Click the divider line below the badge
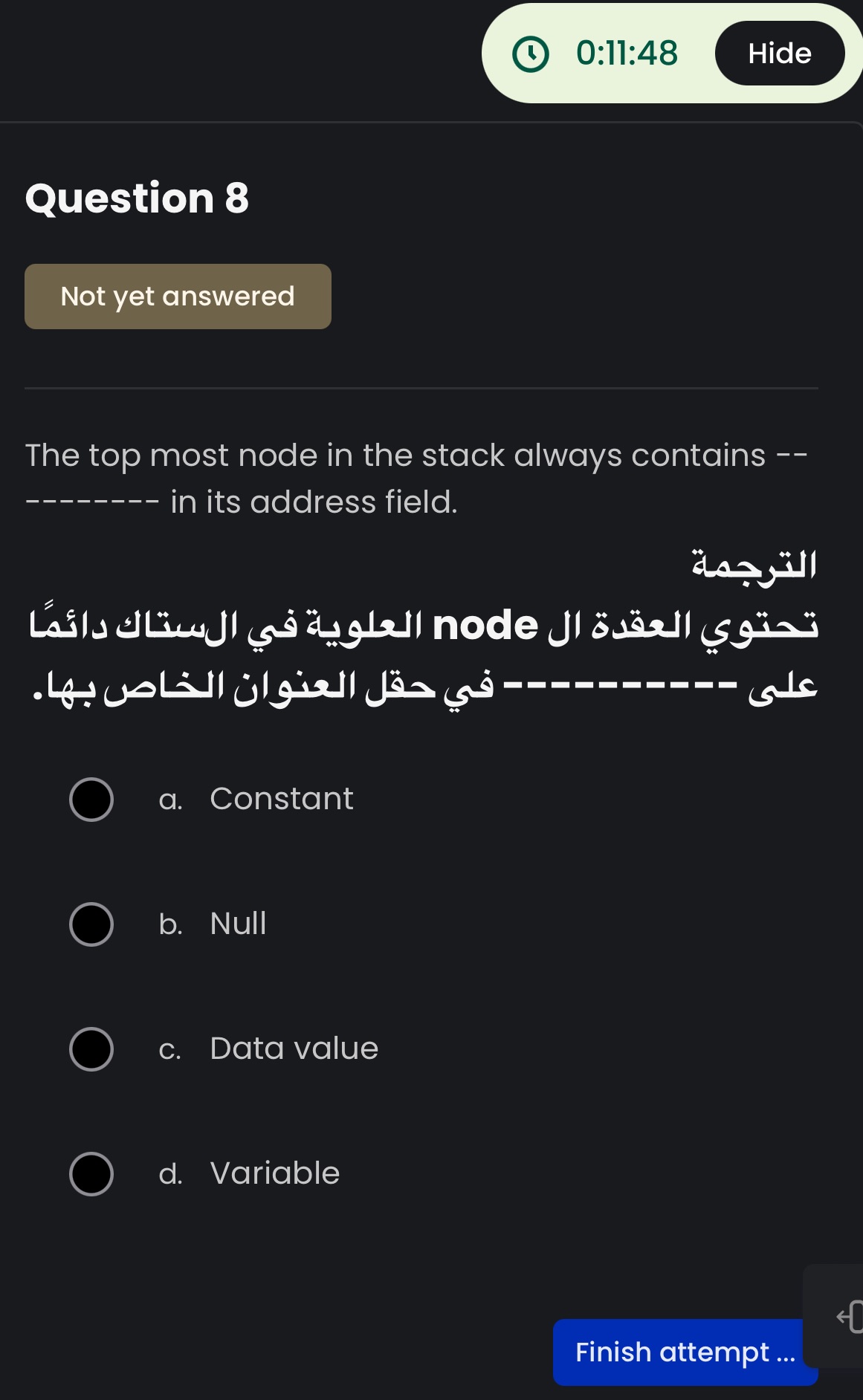The image size is (863, 1400). point(422,387)
